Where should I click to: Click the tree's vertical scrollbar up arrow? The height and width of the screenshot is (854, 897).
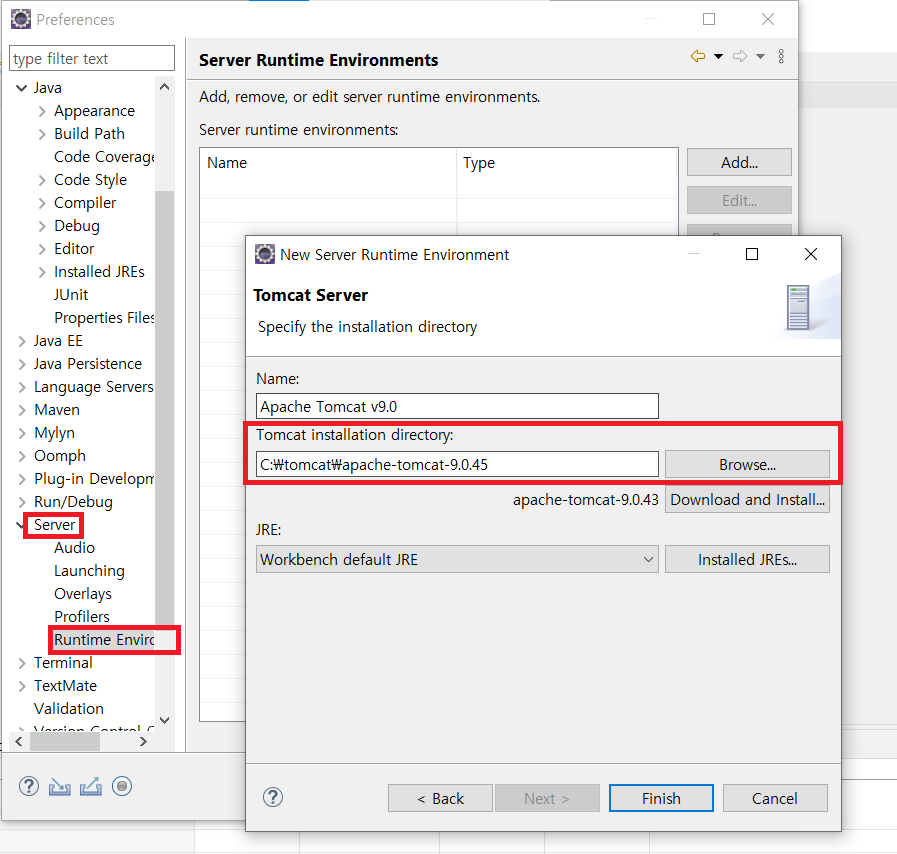pyautogui.click(x=165, y=87)
